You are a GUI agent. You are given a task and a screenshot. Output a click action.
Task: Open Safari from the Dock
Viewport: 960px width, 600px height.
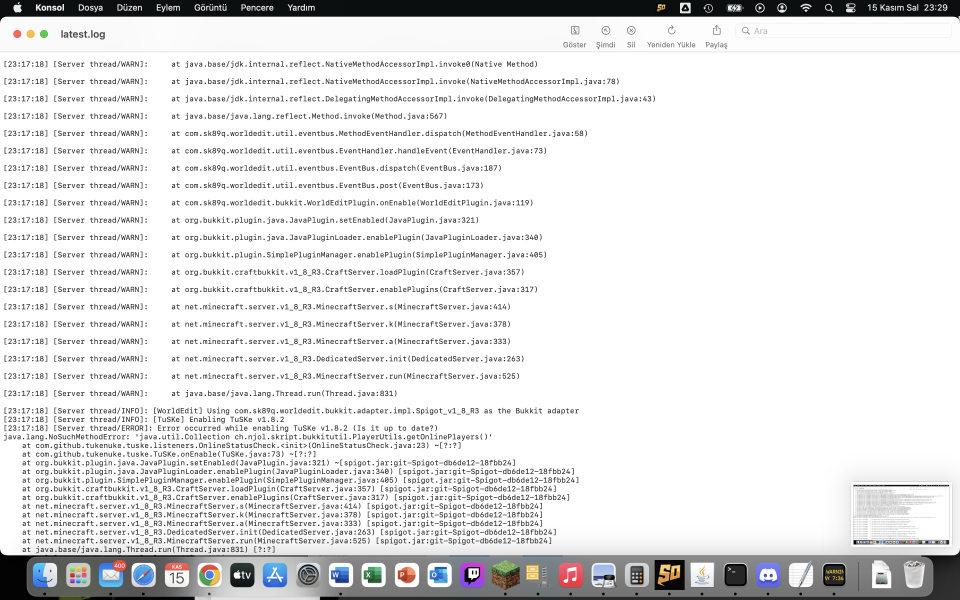144,576
